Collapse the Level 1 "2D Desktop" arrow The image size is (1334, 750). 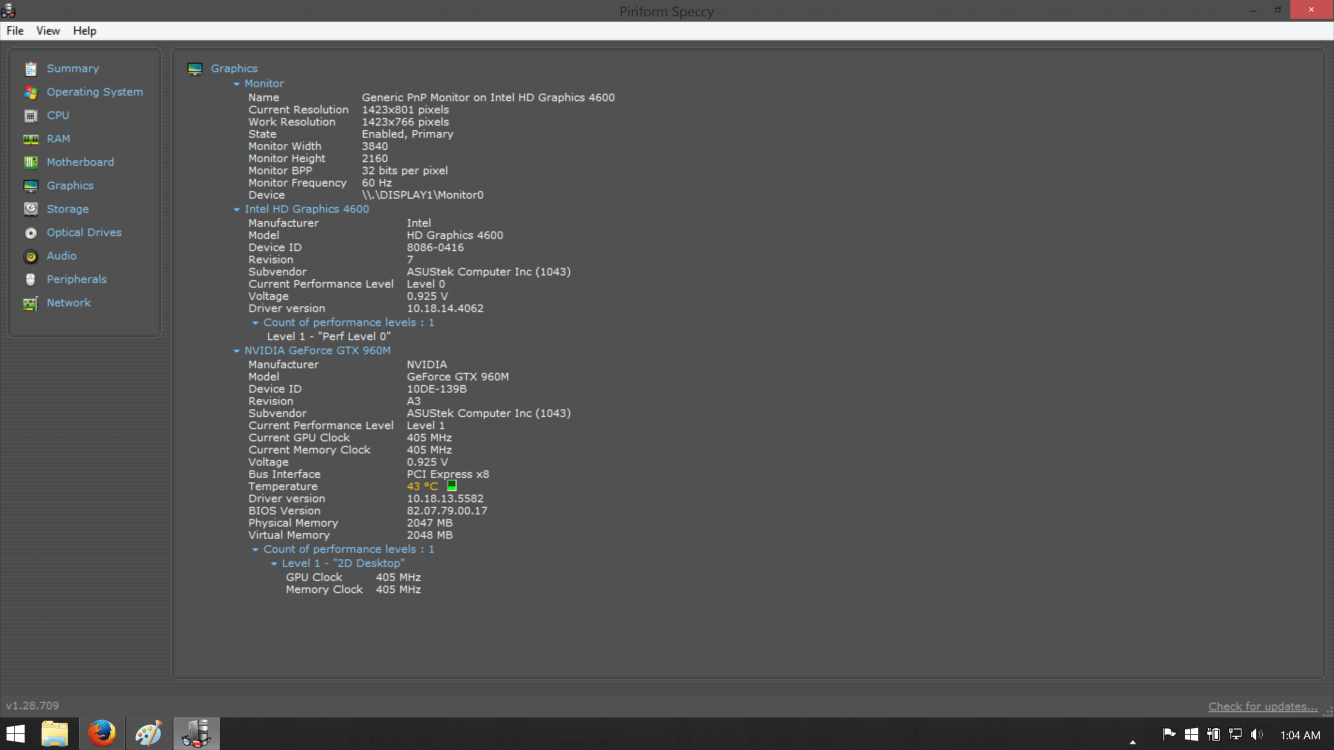[x=274, y=564]
